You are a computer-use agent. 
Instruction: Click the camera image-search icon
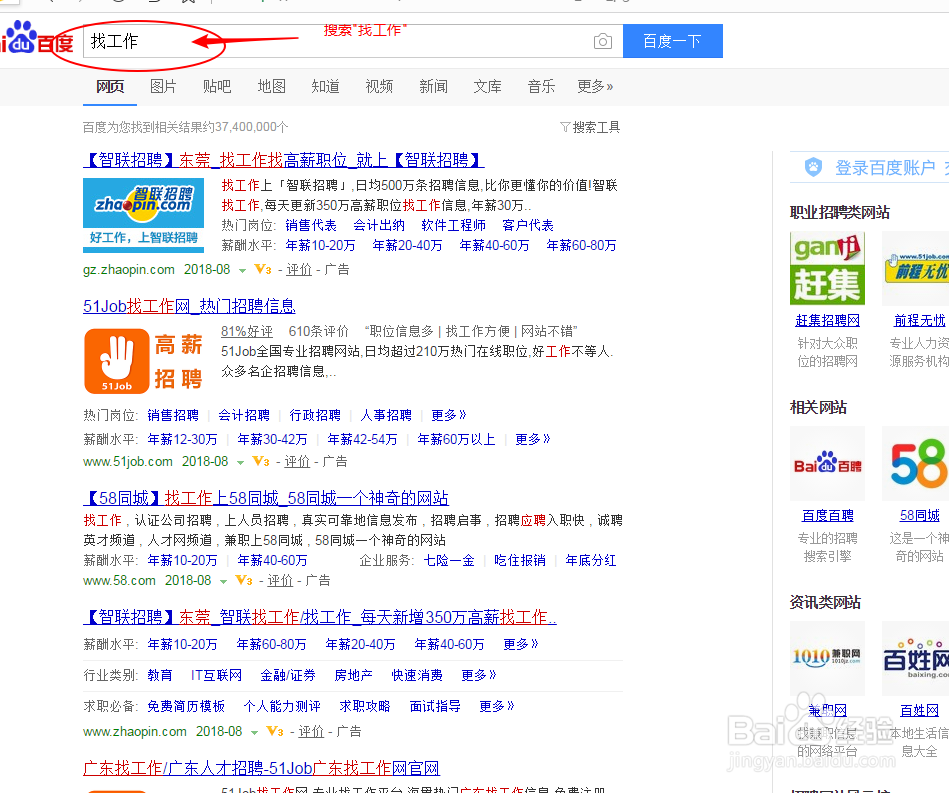click(x=602, y=41)
